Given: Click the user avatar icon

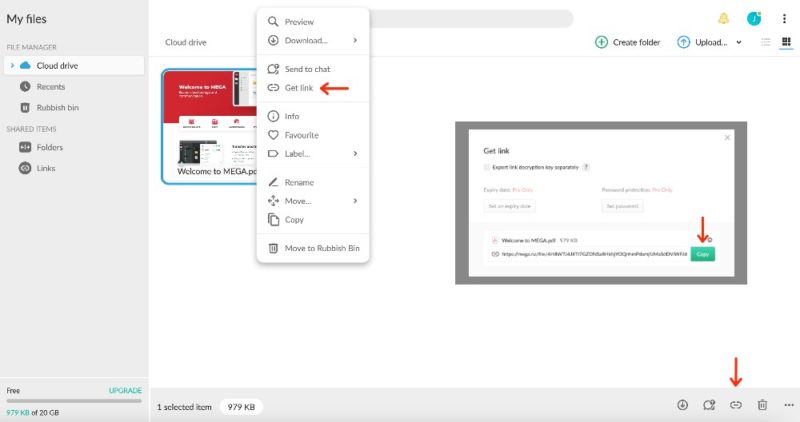Looking at the screenshot, I should [754, 19].
